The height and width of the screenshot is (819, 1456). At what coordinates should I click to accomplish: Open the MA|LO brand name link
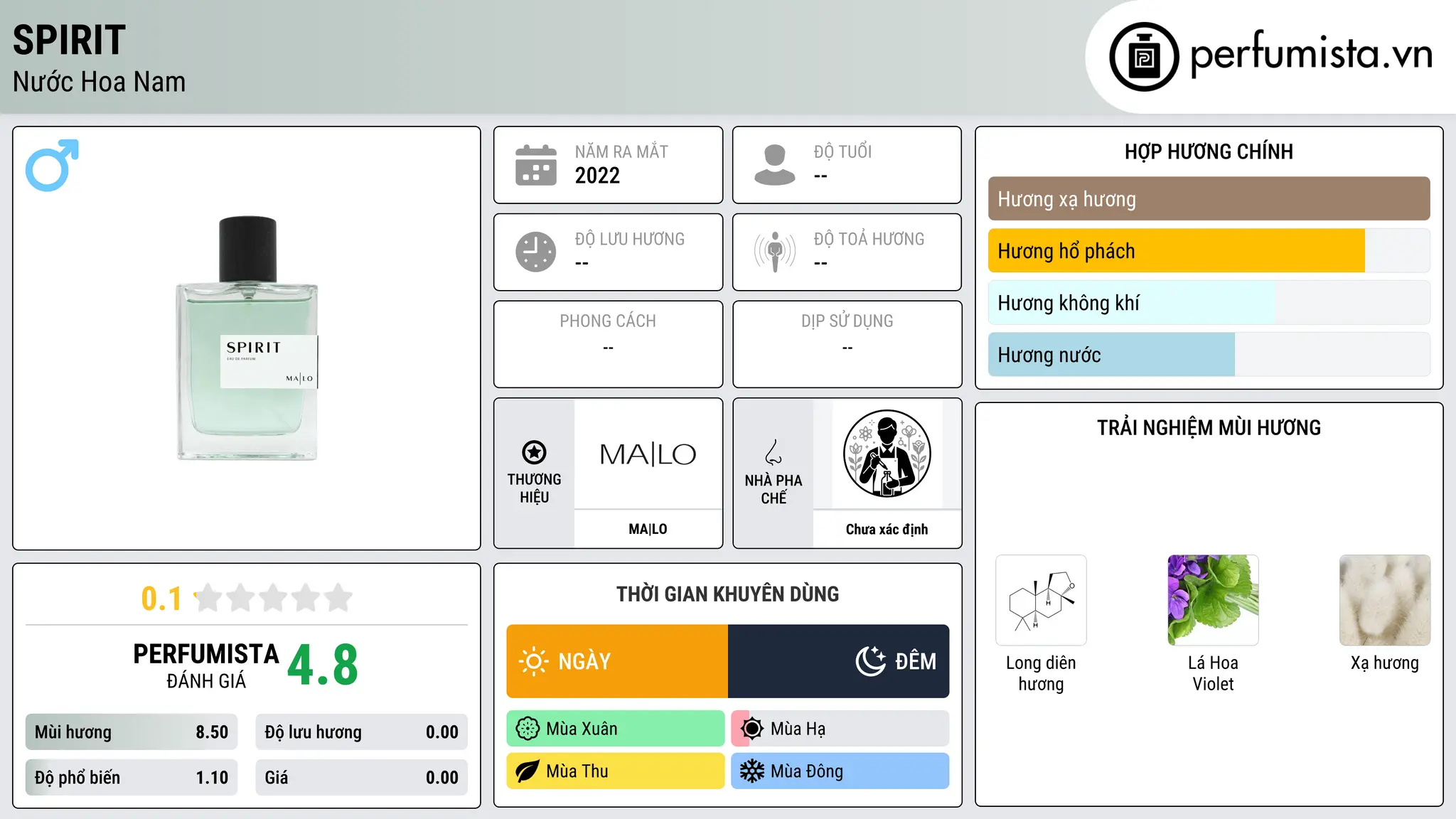648,529
